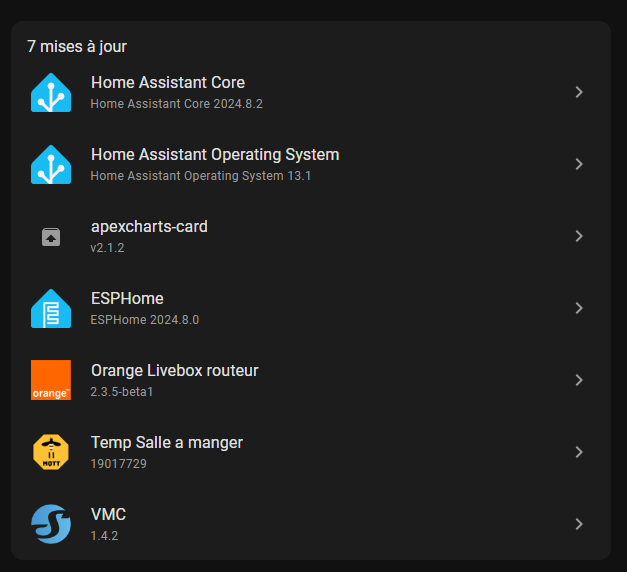Open chevron on VMC row

pos(579,524)
